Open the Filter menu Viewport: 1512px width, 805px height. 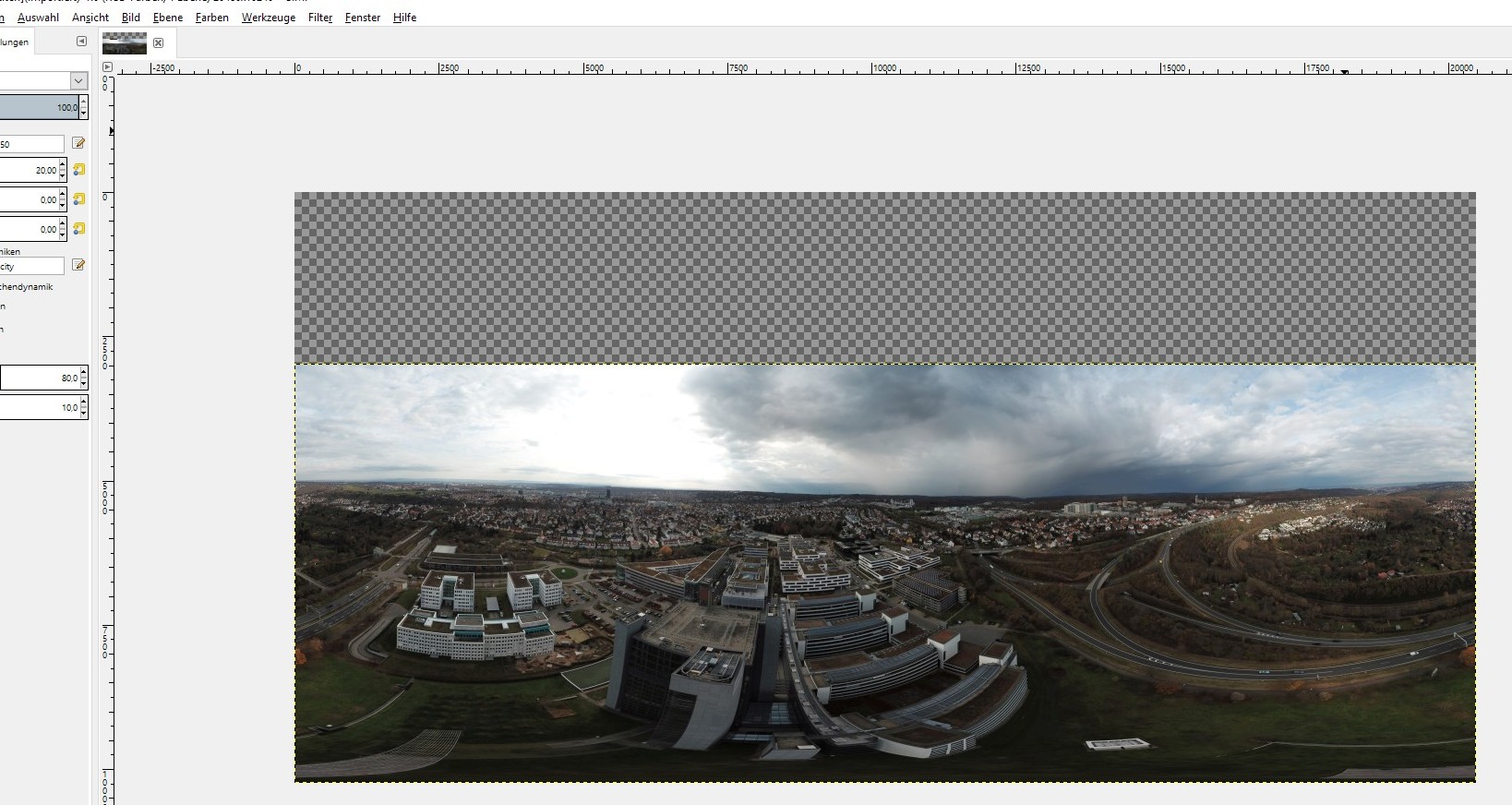[x=319, y=18]
